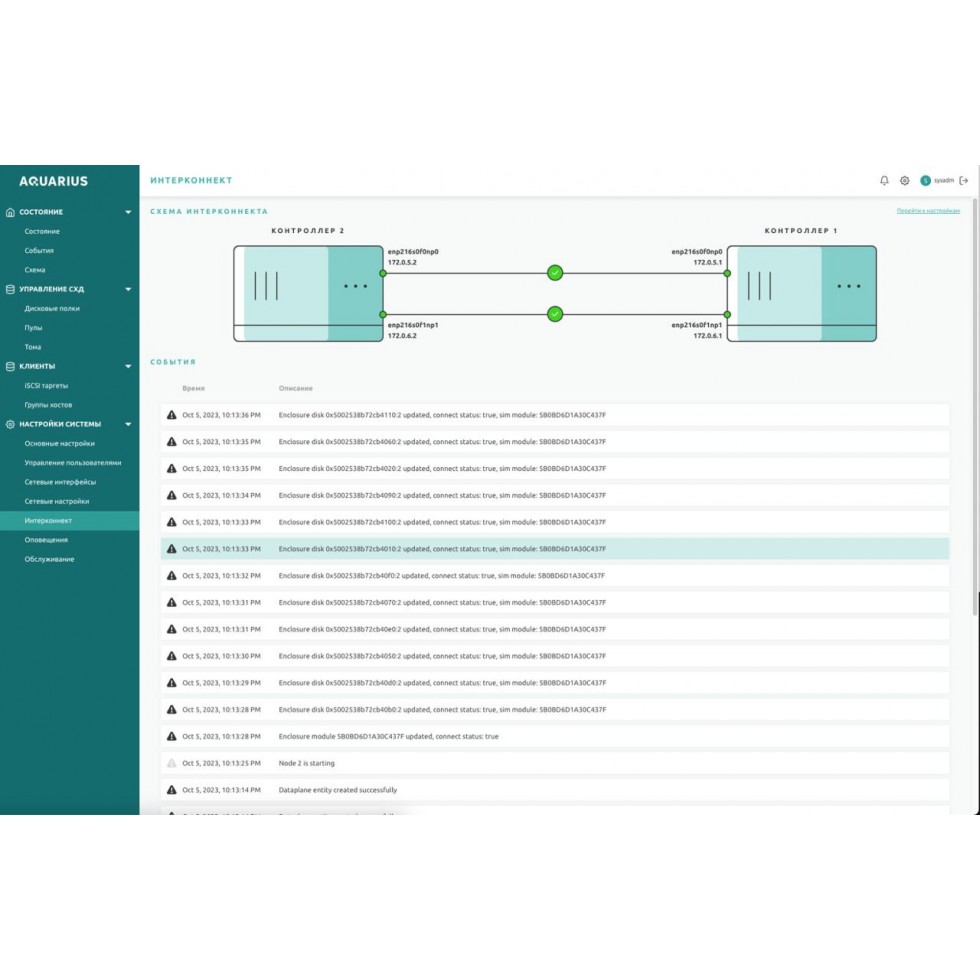Go to iSCSI таргеты page
This screenshot has height=980, width=980.
click(x=47, y=385)
